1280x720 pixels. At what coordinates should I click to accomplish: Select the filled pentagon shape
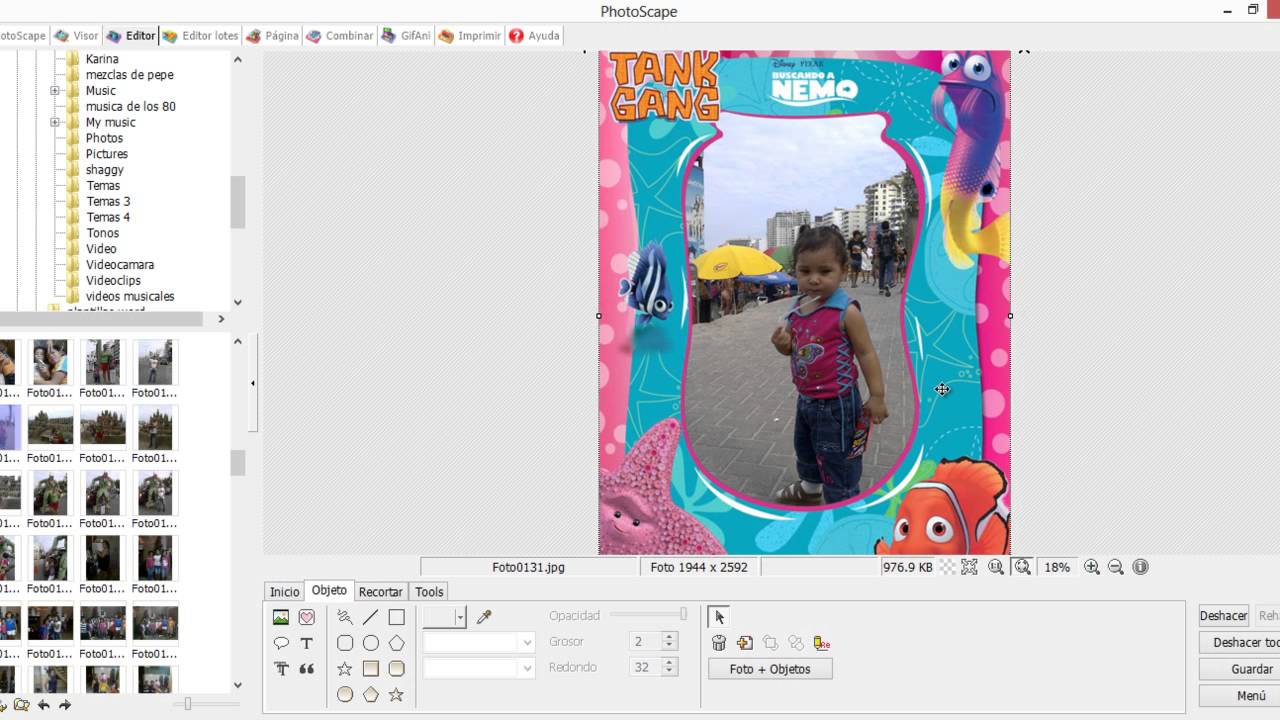click(x=371, y=694)
